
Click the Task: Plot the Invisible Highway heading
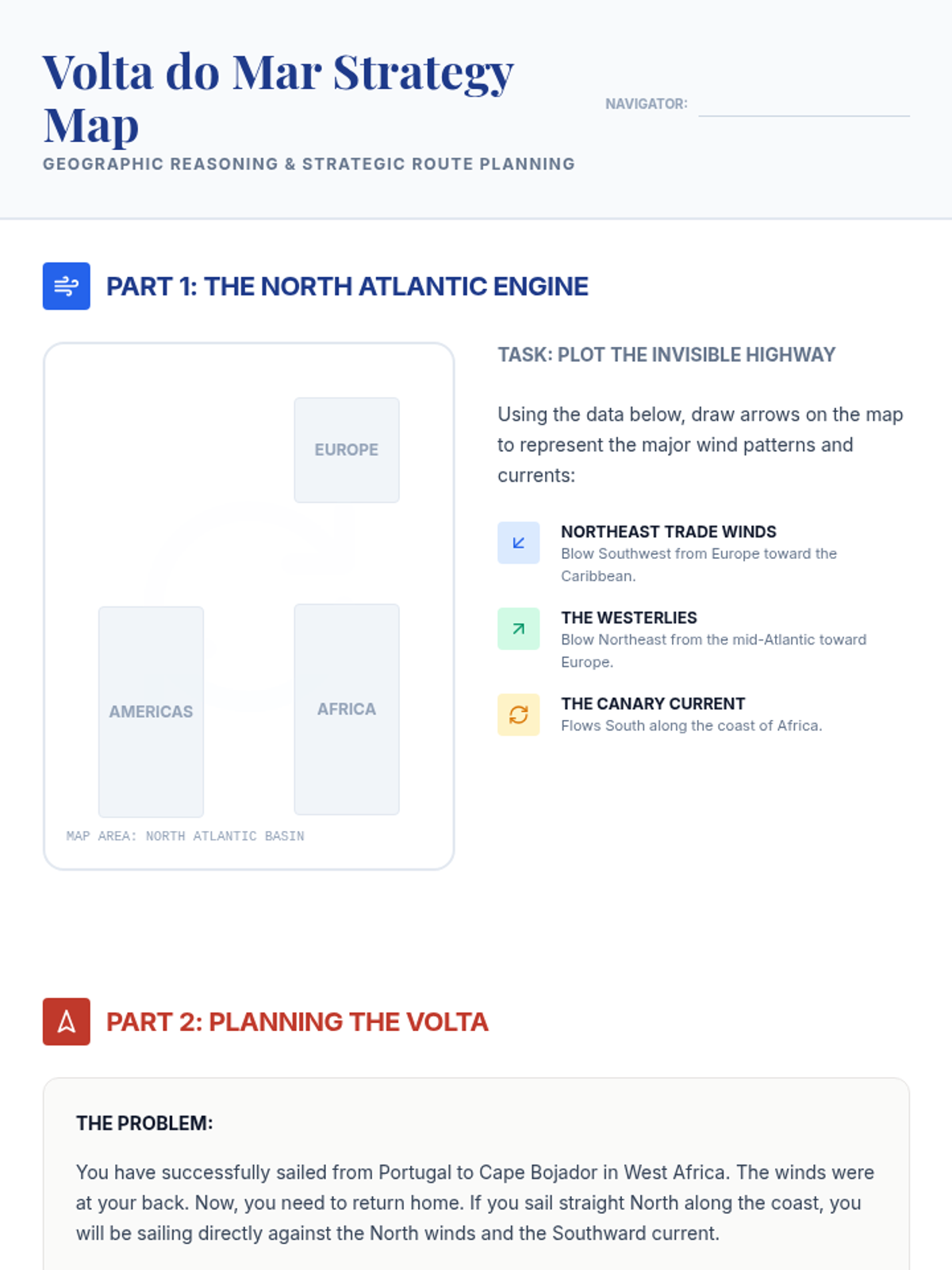click(666, 355)
